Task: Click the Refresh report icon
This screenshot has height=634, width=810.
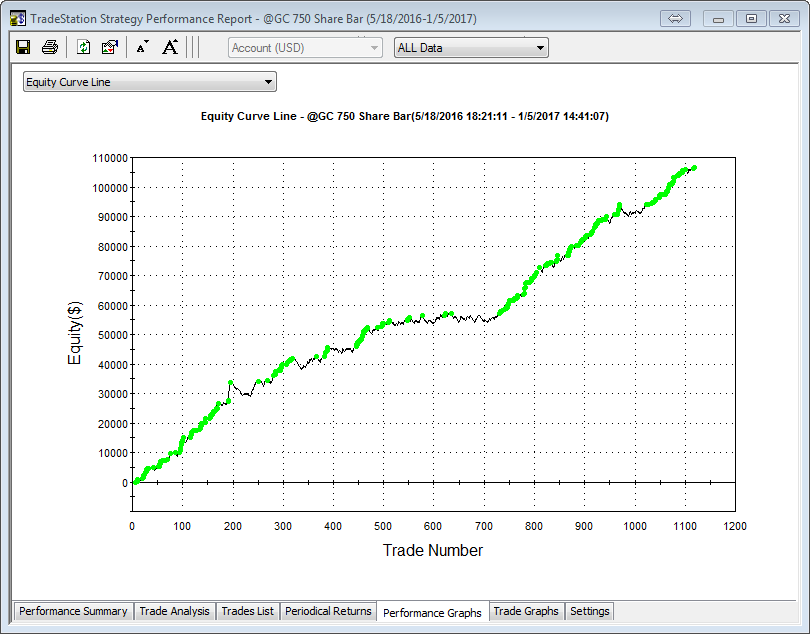Action: click(x=84, y=47)
